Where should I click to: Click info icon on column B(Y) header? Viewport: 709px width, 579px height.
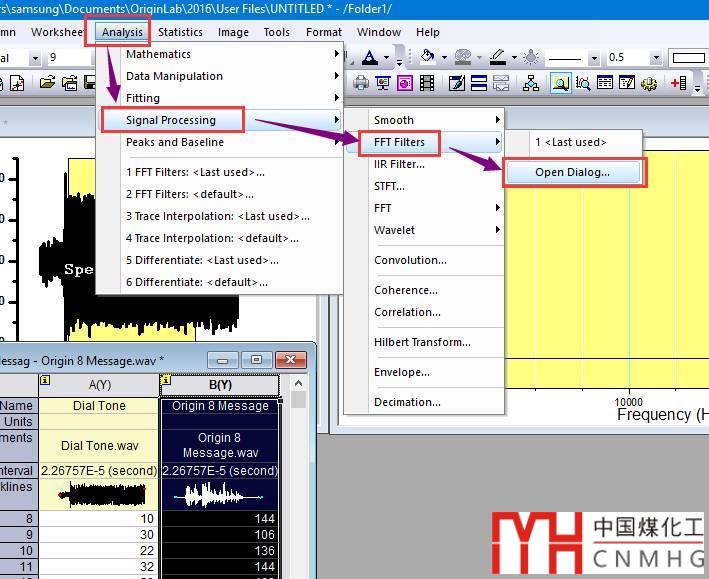click(165, 380)
